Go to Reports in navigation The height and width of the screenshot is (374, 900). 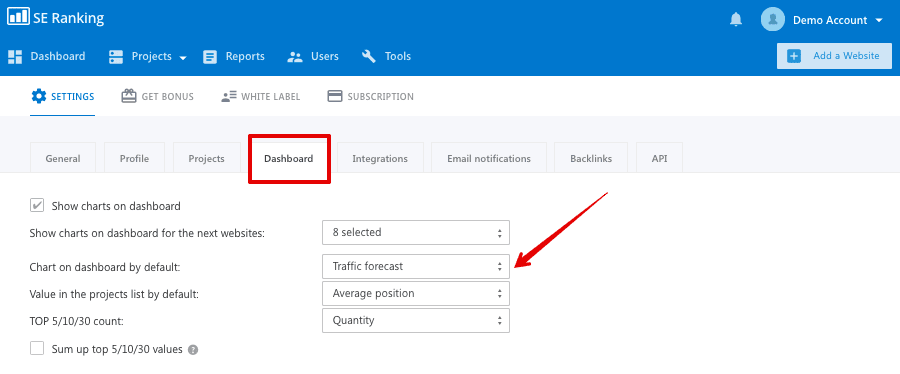coord(245,56)
